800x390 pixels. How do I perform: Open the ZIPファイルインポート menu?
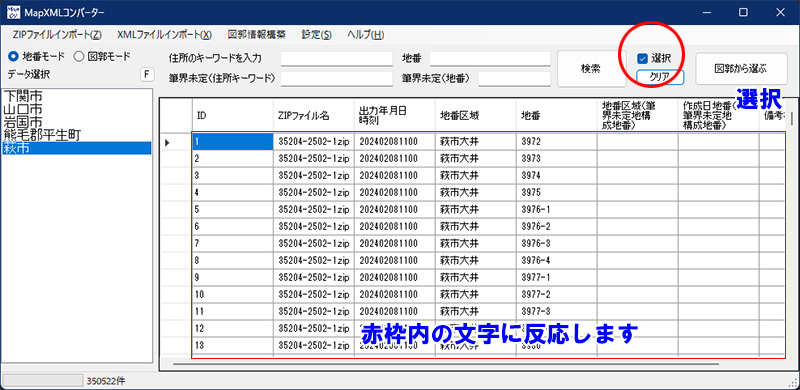(x=58, y=35)
